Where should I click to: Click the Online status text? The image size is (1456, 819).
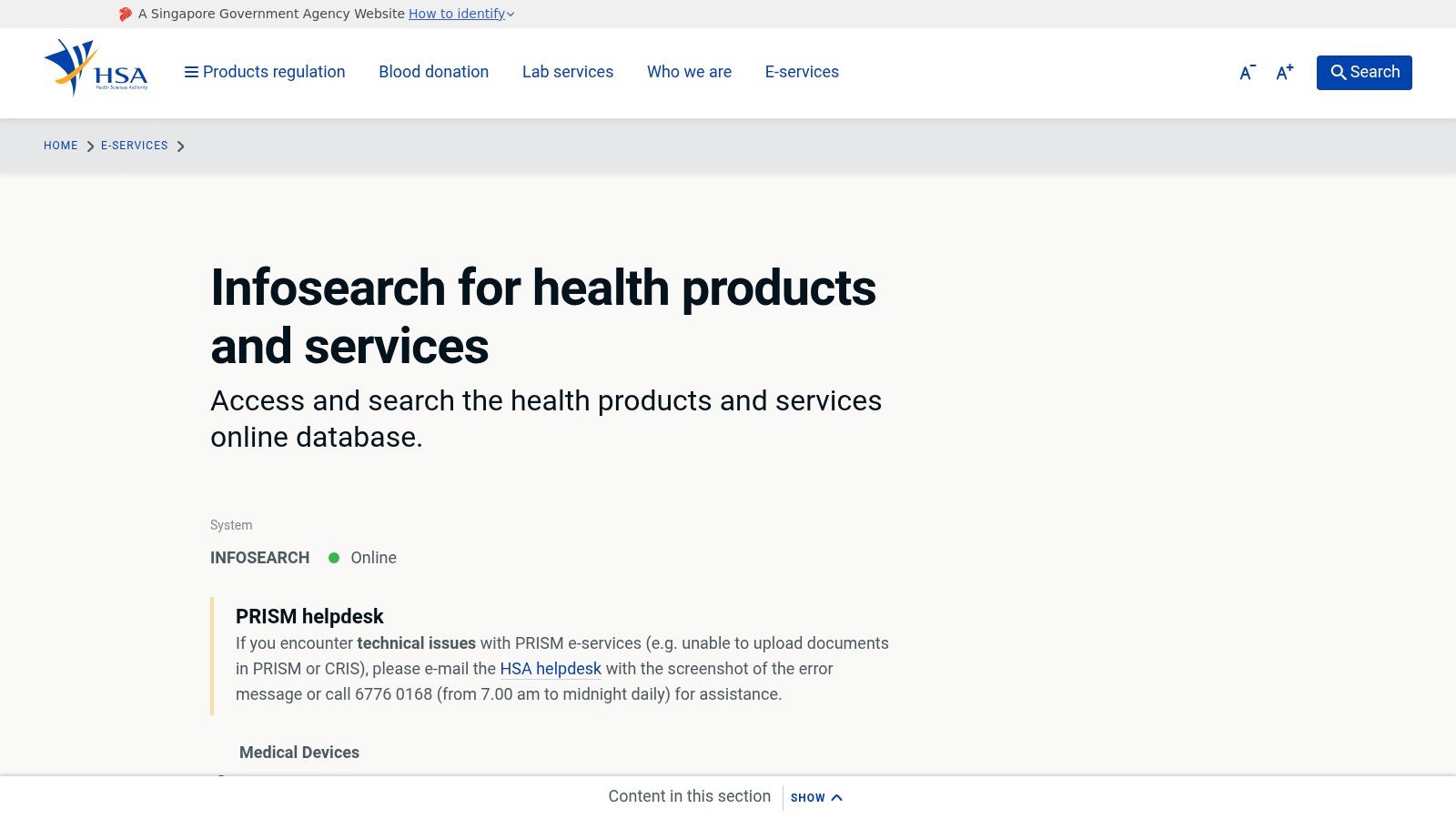[x=374, y=558]
